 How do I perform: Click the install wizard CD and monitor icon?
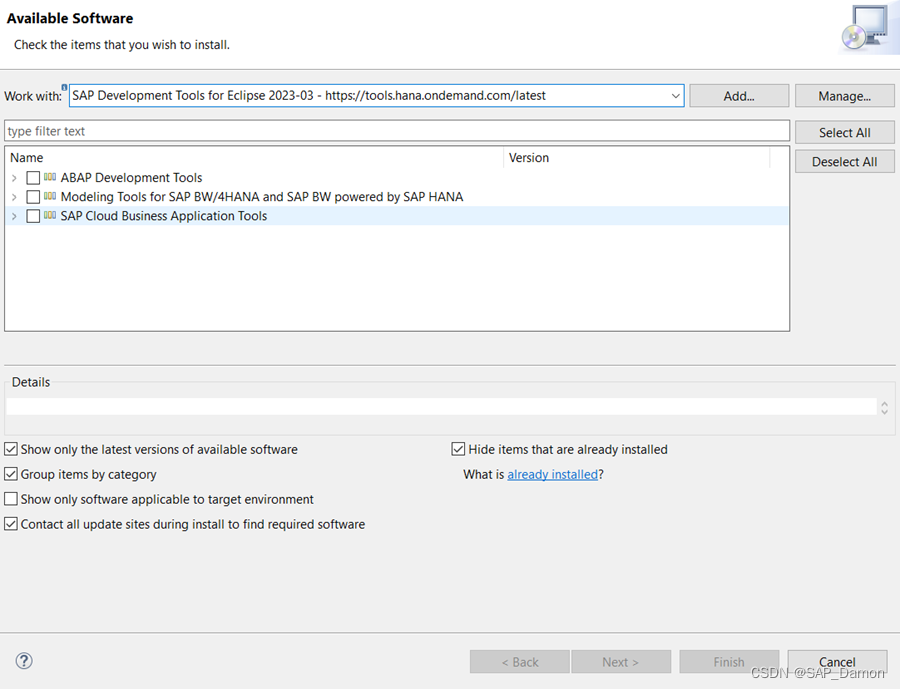click(x=867, y=29)
